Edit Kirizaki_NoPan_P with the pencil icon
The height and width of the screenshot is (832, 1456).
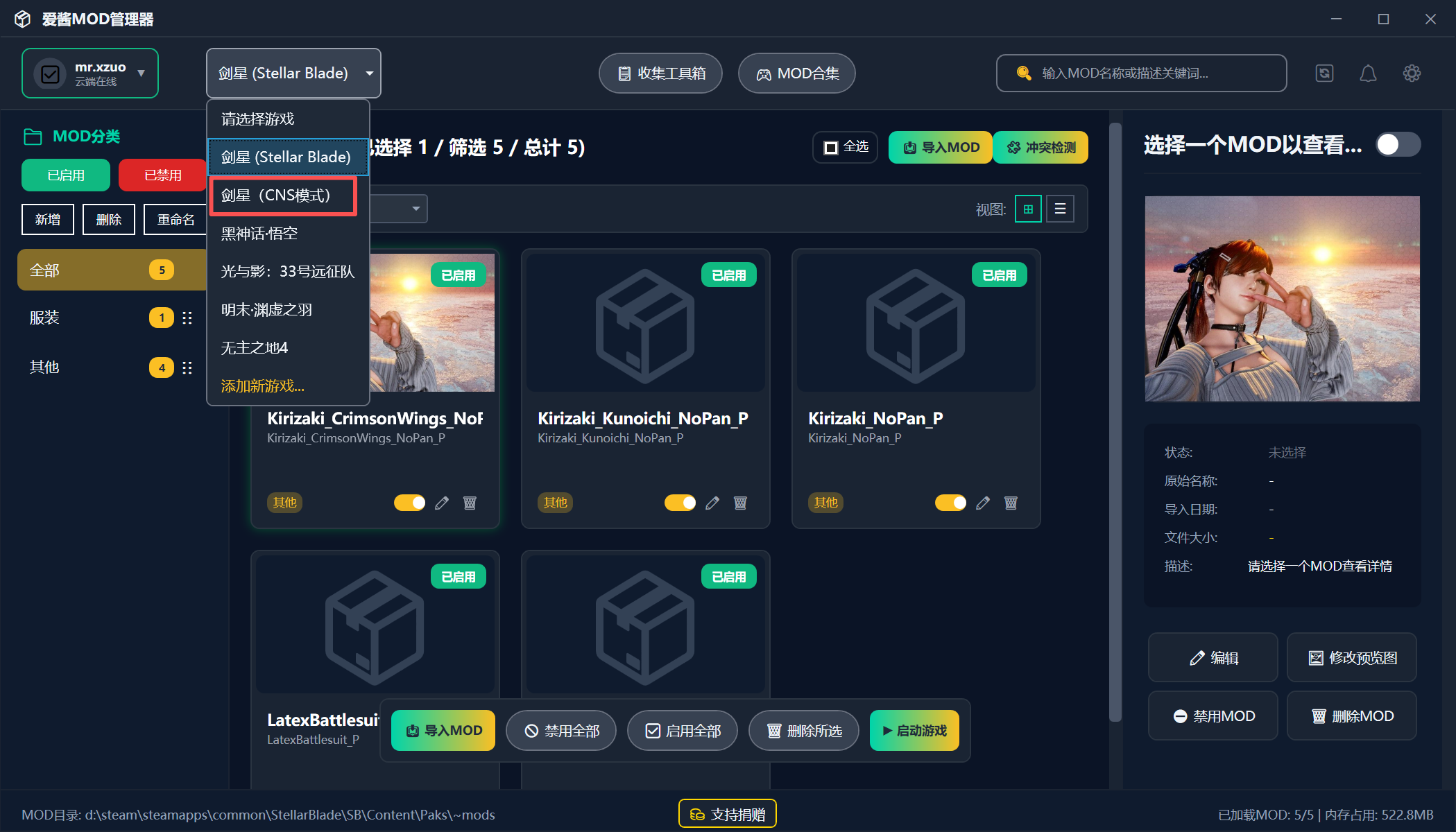(x=983, y=503)
